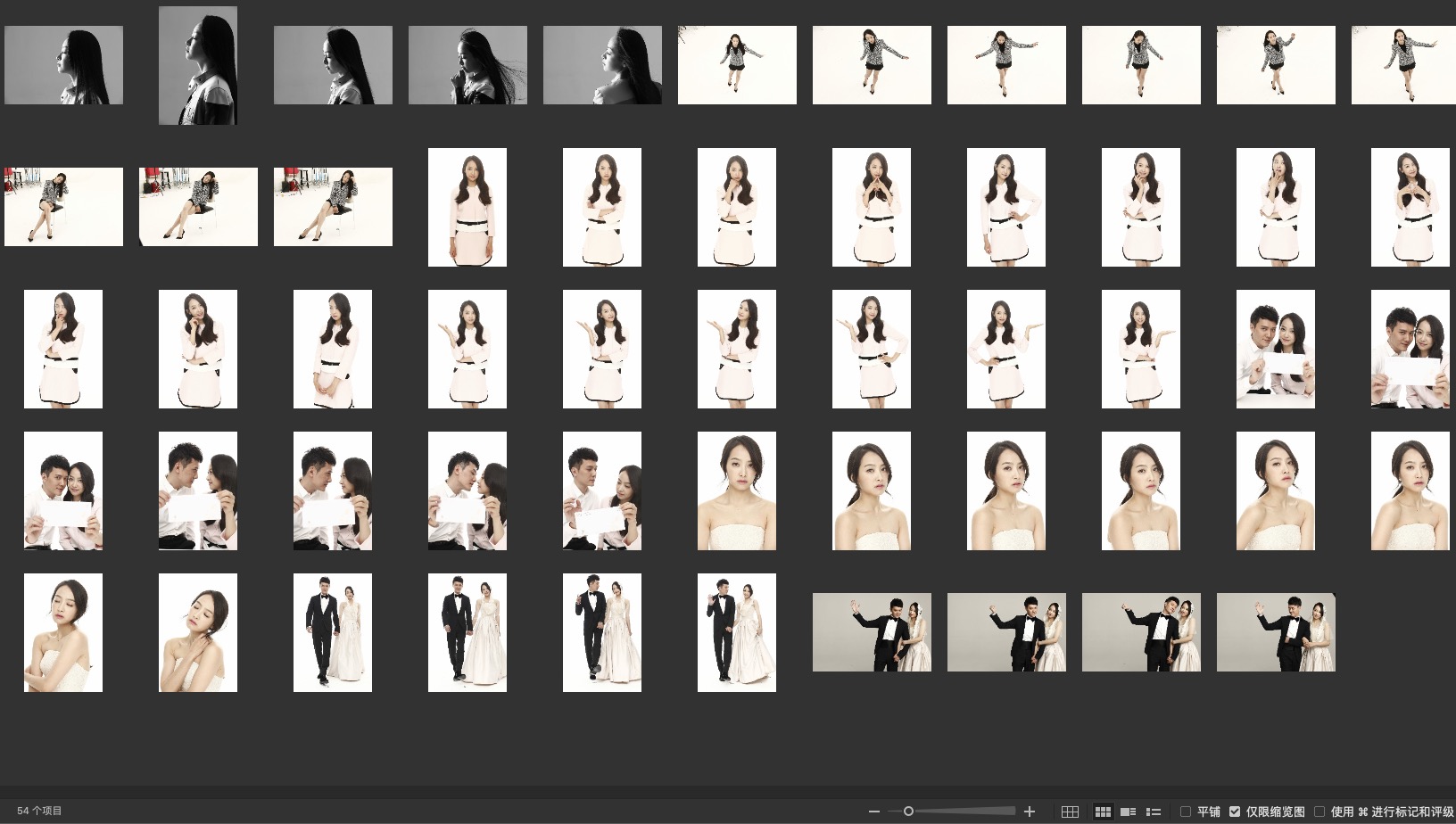
Task: Select first photo of woman seated on chair
Action: [x=63, y=207]
